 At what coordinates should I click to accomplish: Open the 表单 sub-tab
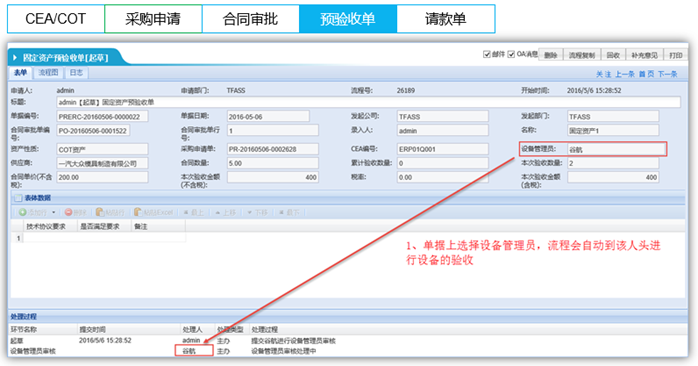click(x=20, y=73)
